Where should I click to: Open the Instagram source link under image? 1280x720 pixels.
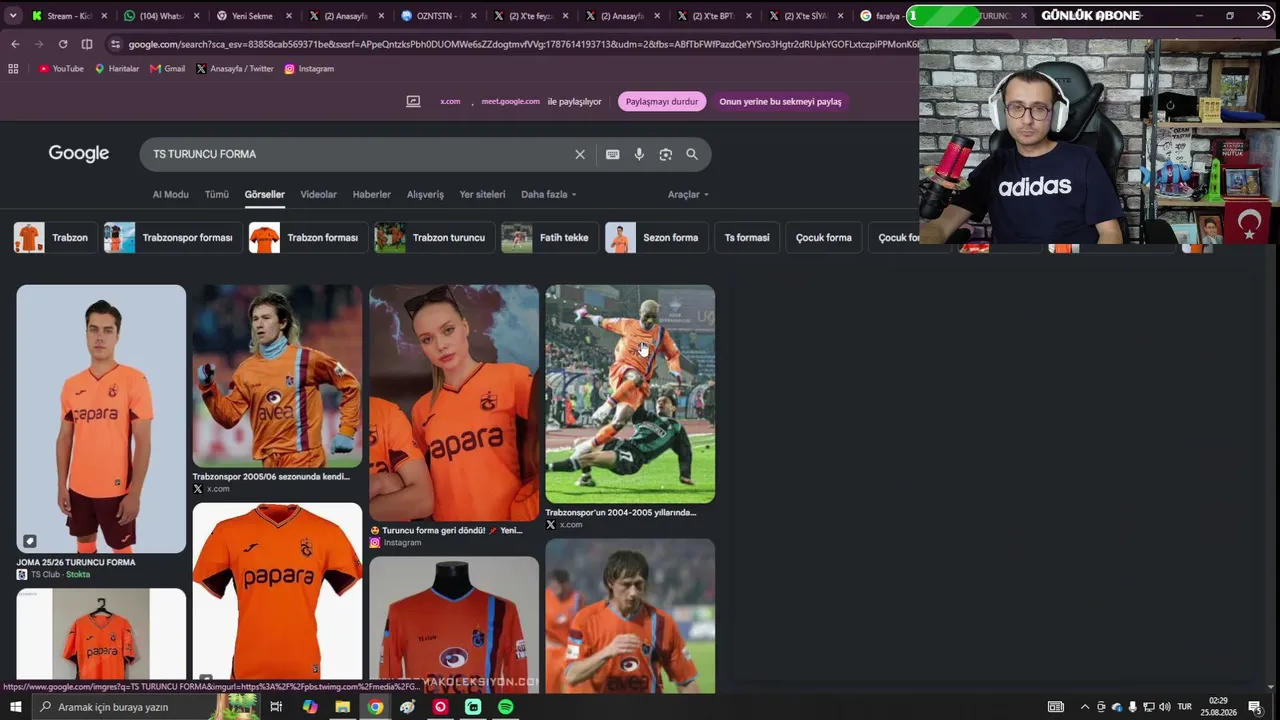click(396, 543)
